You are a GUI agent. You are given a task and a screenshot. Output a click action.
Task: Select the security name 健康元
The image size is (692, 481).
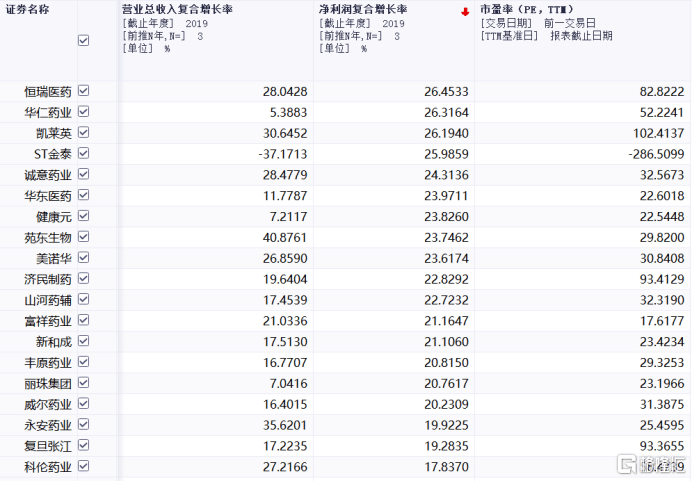(54, 217)
